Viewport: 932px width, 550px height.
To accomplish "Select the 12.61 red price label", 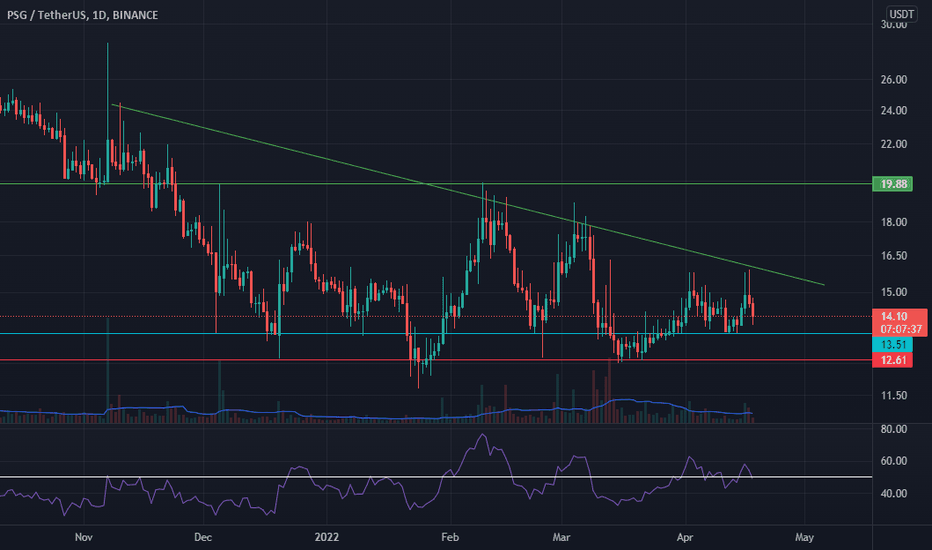I will tap(892, 360).
